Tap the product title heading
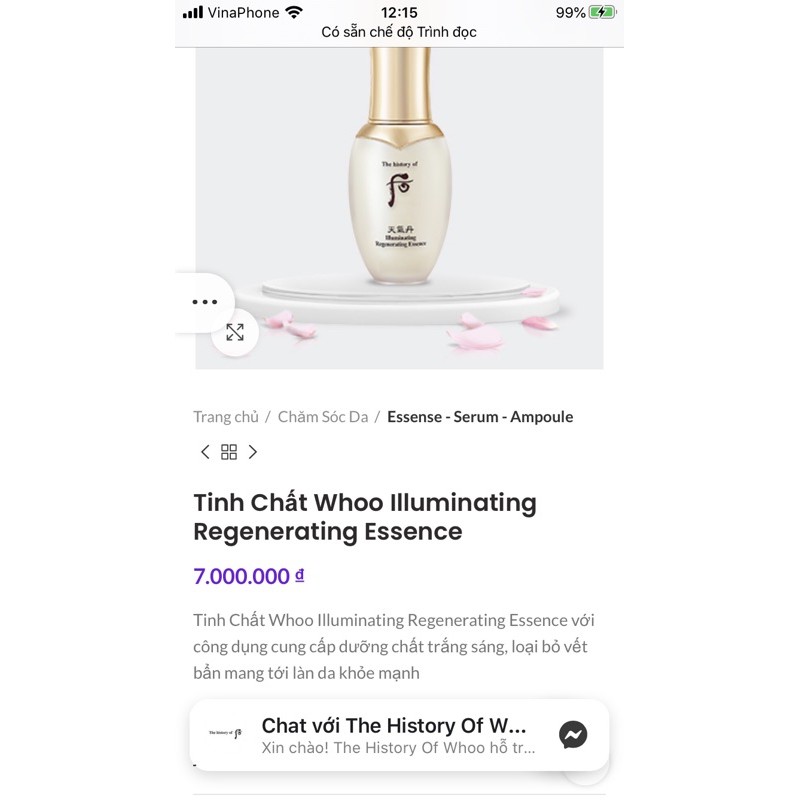 365,517
